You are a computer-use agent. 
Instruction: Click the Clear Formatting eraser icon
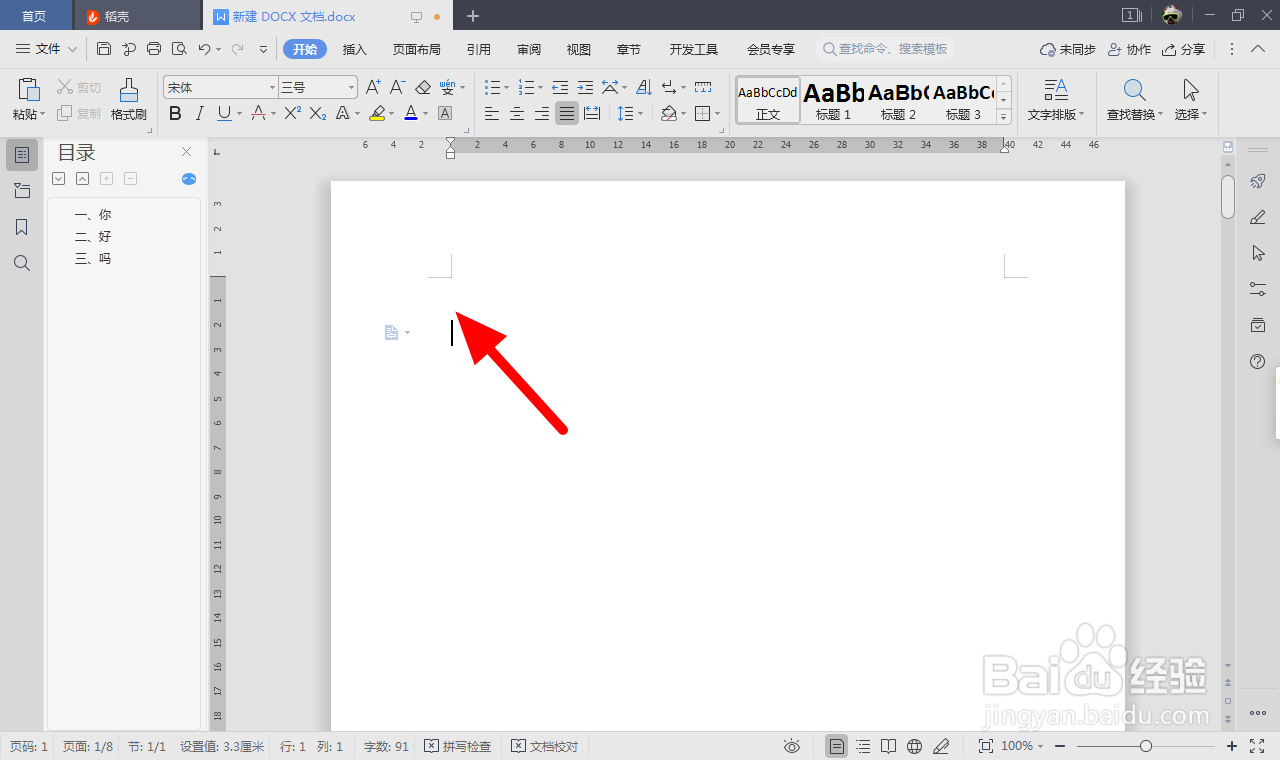[x=423, y=88]
